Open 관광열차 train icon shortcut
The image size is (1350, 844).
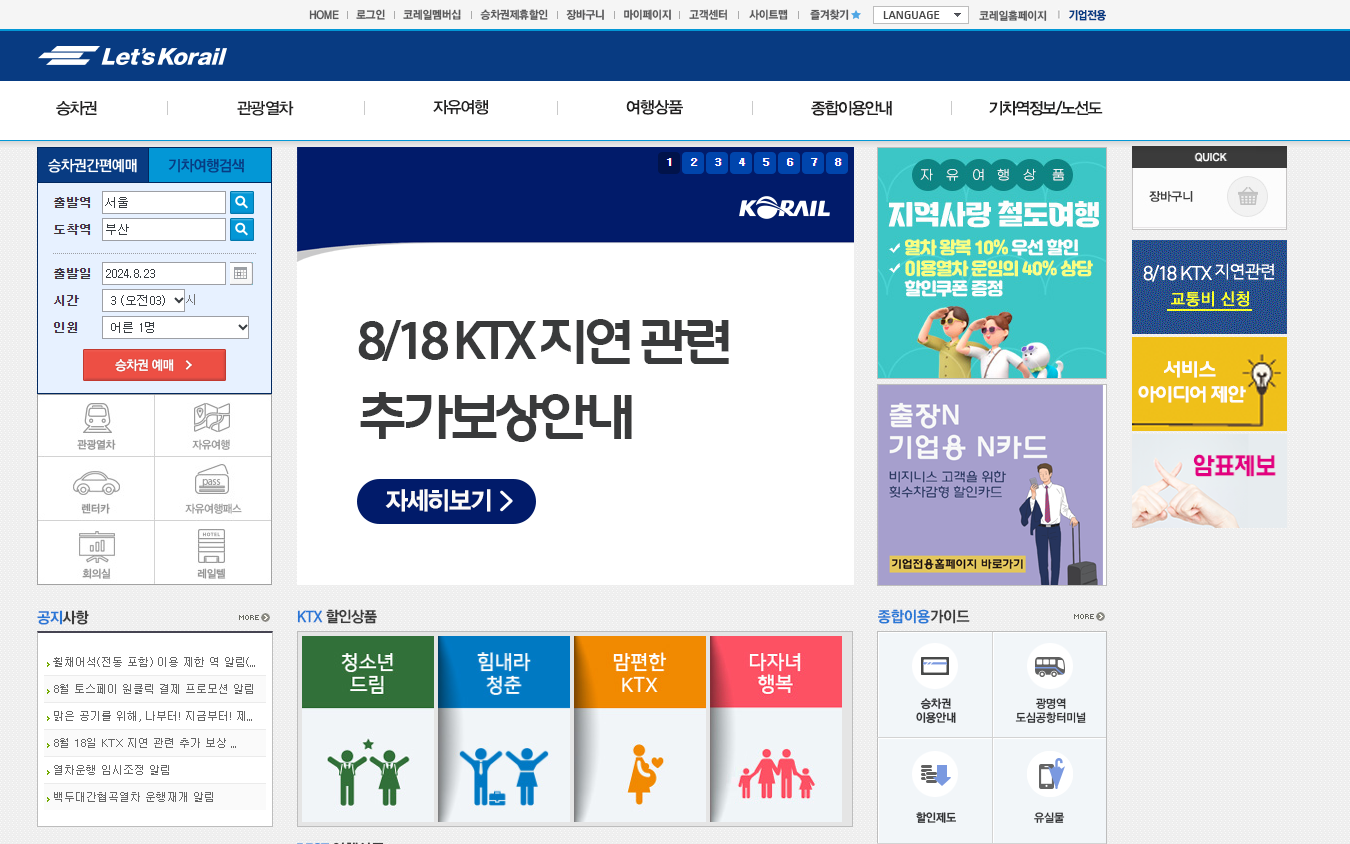click(96, 426)
